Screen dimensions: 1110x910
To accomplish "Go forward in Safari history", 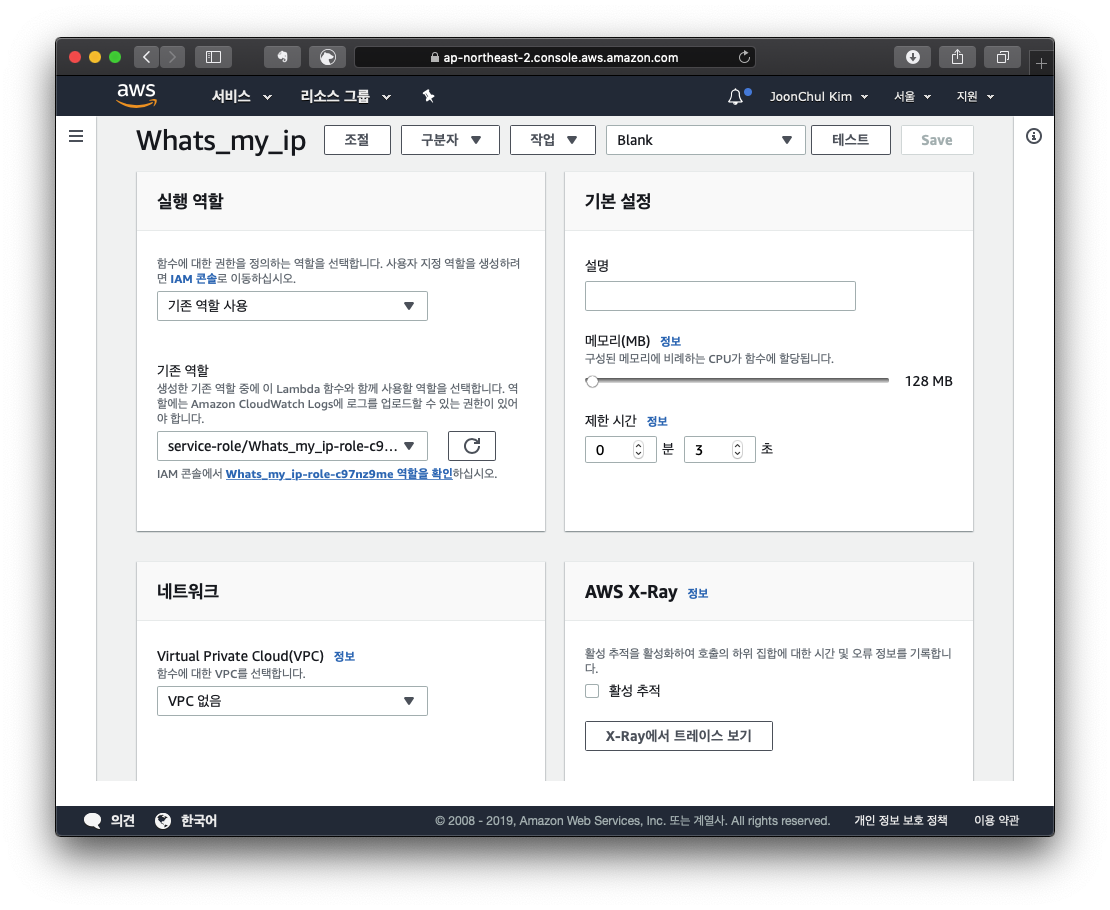I will click(172, 57).
